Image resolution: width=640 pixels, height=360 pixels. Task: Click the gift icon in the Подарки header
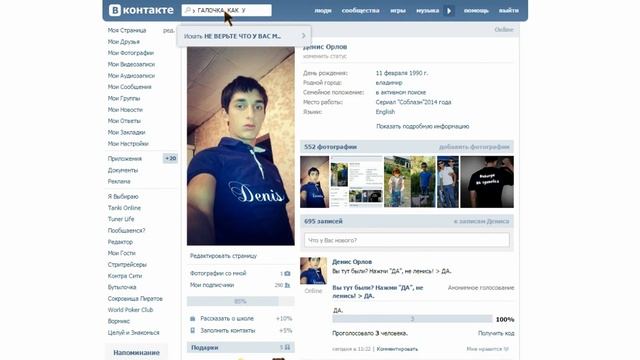coord(287,348)
